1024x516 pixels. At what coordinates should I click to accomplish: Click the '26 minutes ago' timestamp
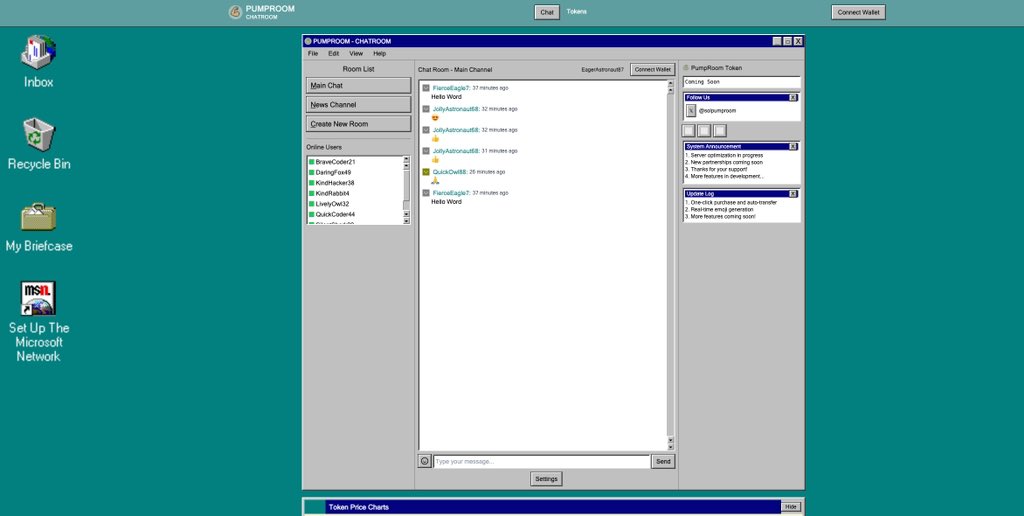[487, 172]
